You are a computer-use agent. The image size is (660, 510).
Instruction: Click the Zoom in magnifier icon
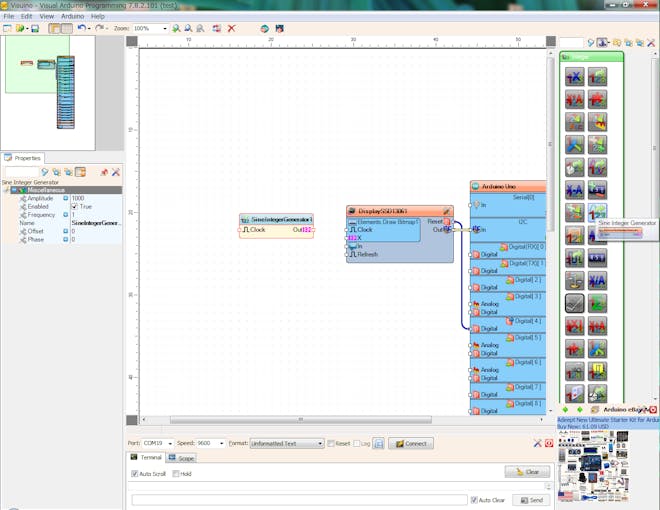coord(176,28)
